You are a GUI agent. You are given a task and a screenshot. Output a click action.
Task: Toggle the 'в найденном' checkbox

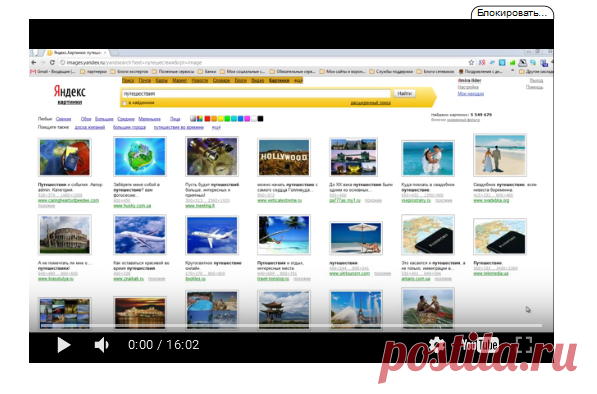click(x=124, y=103)
